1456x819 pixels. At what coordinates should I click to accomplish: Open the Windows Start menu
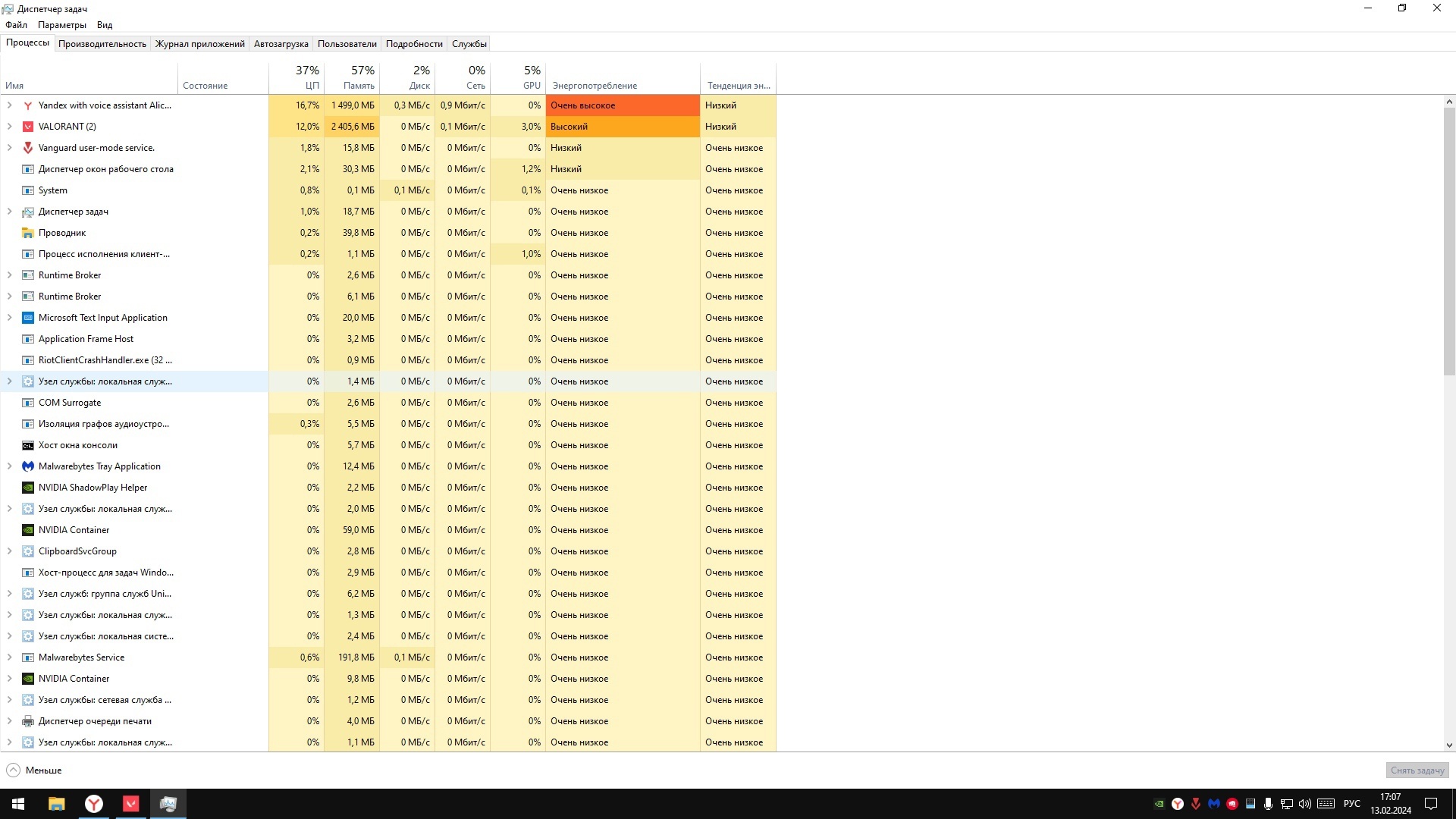18,804
